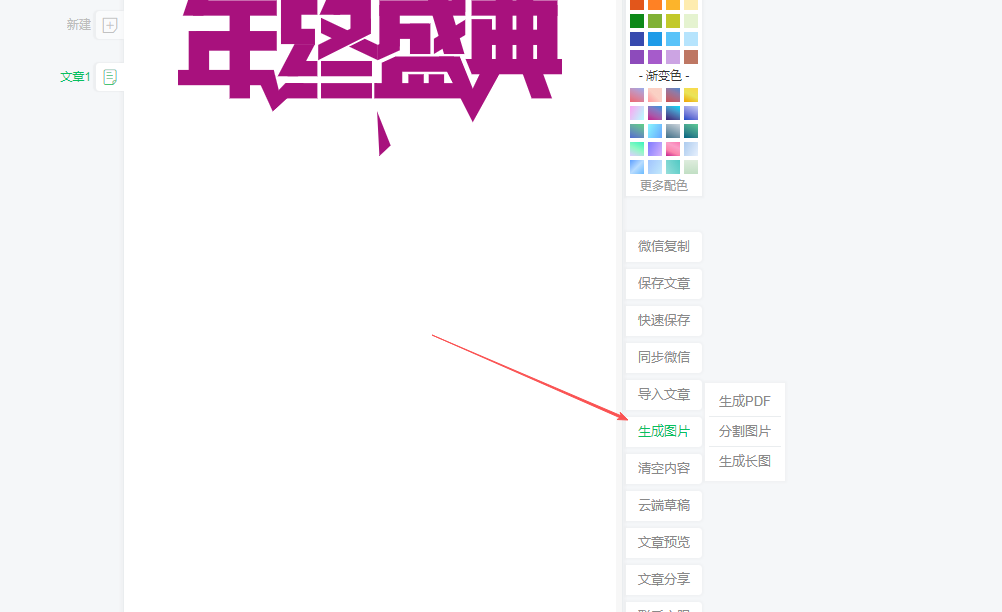The height and width of the screenshot is (612, 1002).
Task: Pick the dark green color swatch
Action: [637, 21]
